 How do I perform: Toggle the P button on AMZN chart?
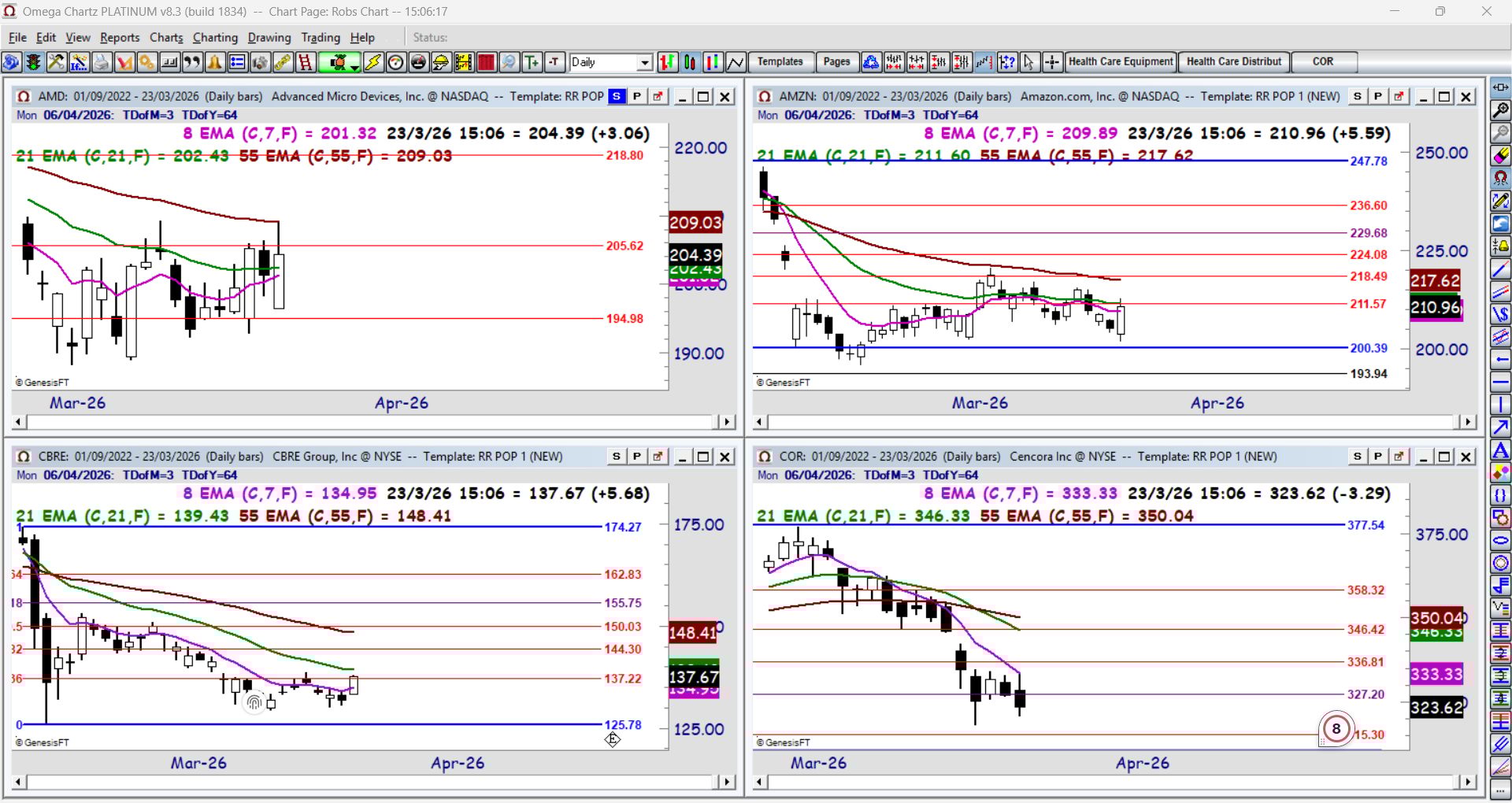pos(1378,97)
